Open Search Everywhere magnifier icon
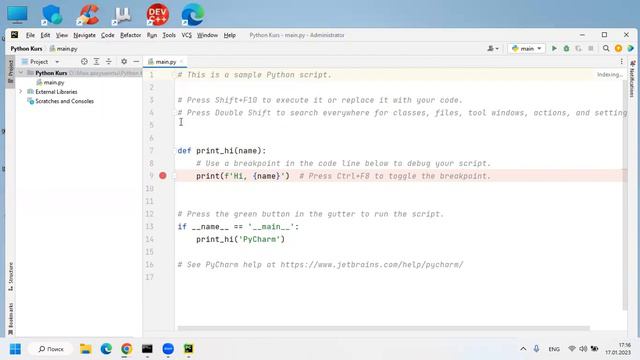 pos(606,48)
